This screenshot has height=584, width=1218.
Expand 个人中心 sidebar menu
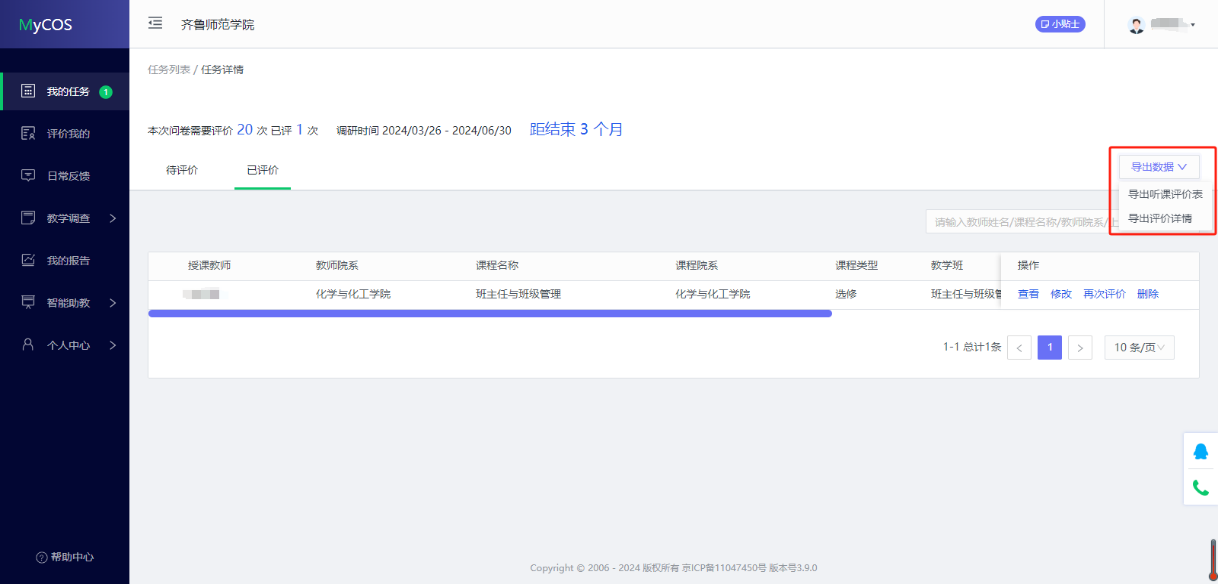click(x=68, y=345)
